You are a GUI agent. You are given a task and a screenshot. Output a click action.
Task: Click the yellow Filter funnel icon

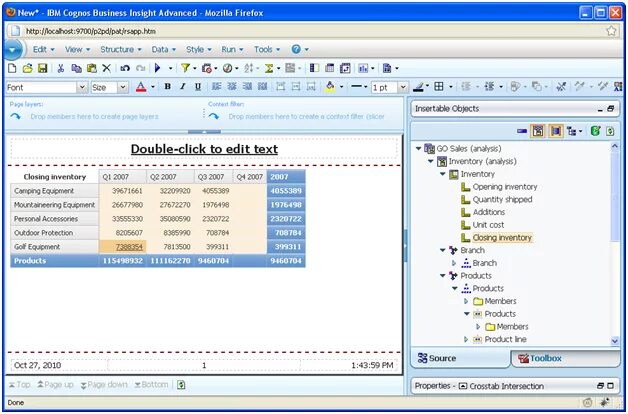tap(185, 68)
